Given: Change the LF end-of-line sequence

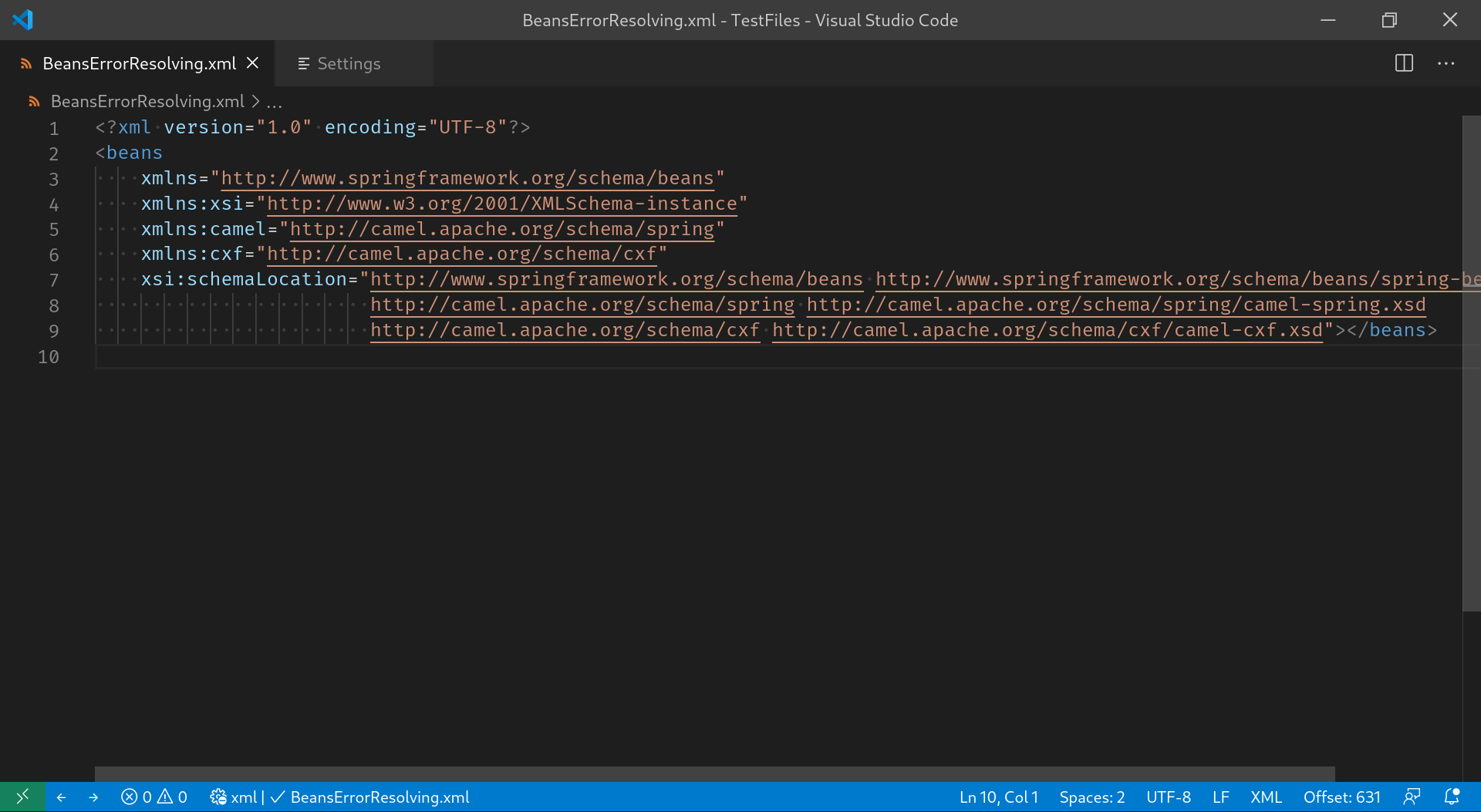Looking at the screenshot, I should 1220,797.
